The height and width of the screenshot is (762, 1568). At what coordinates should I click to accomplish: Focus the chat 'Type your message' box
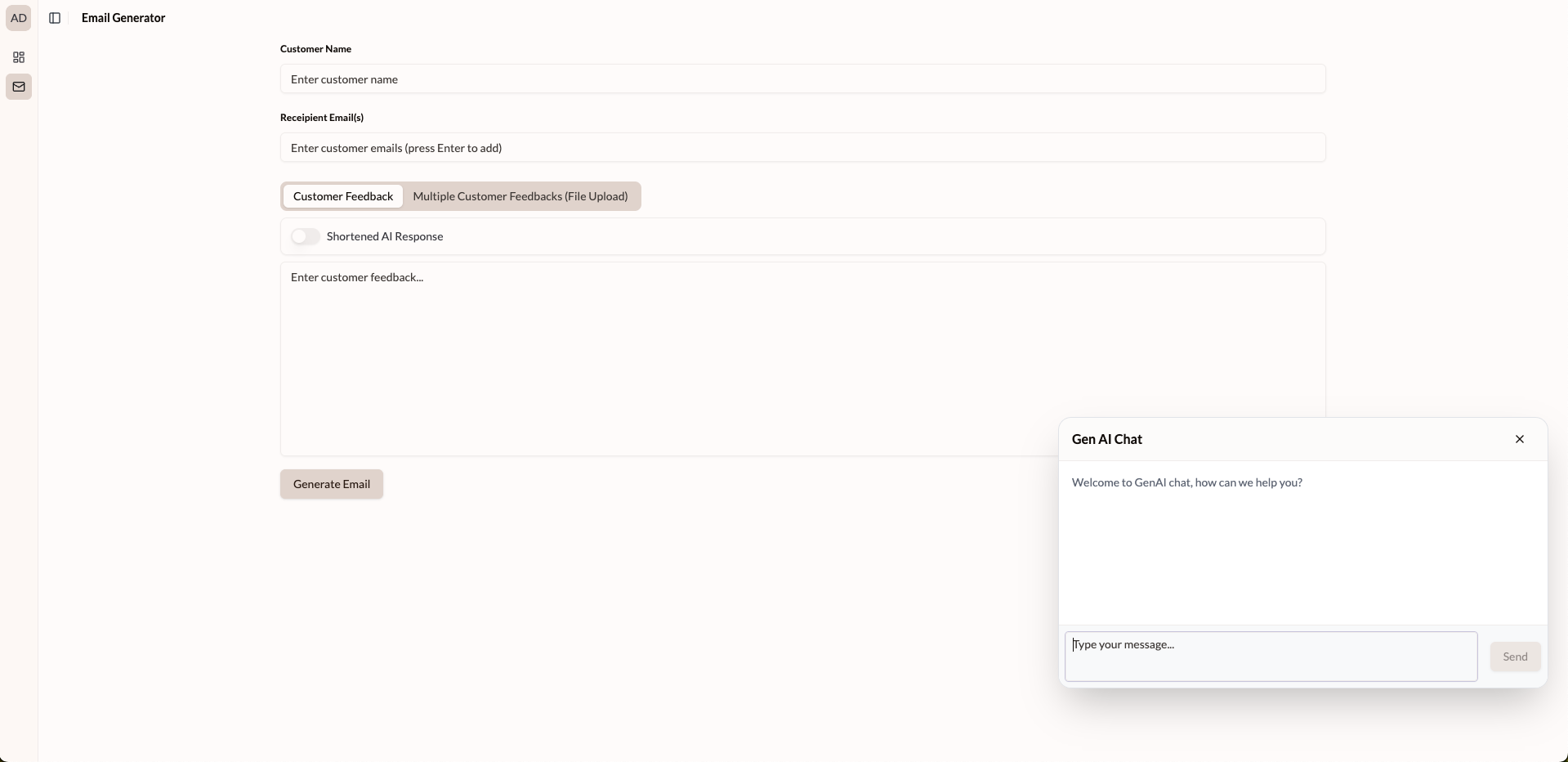(x=1271, y=657)
